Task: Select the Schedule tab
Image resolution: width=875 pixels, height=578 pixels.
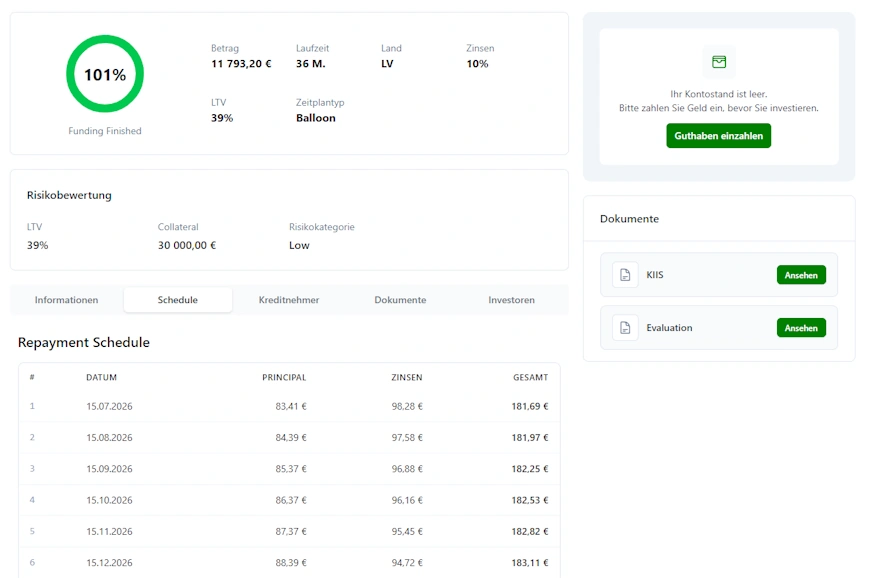Action: point(177,300)
